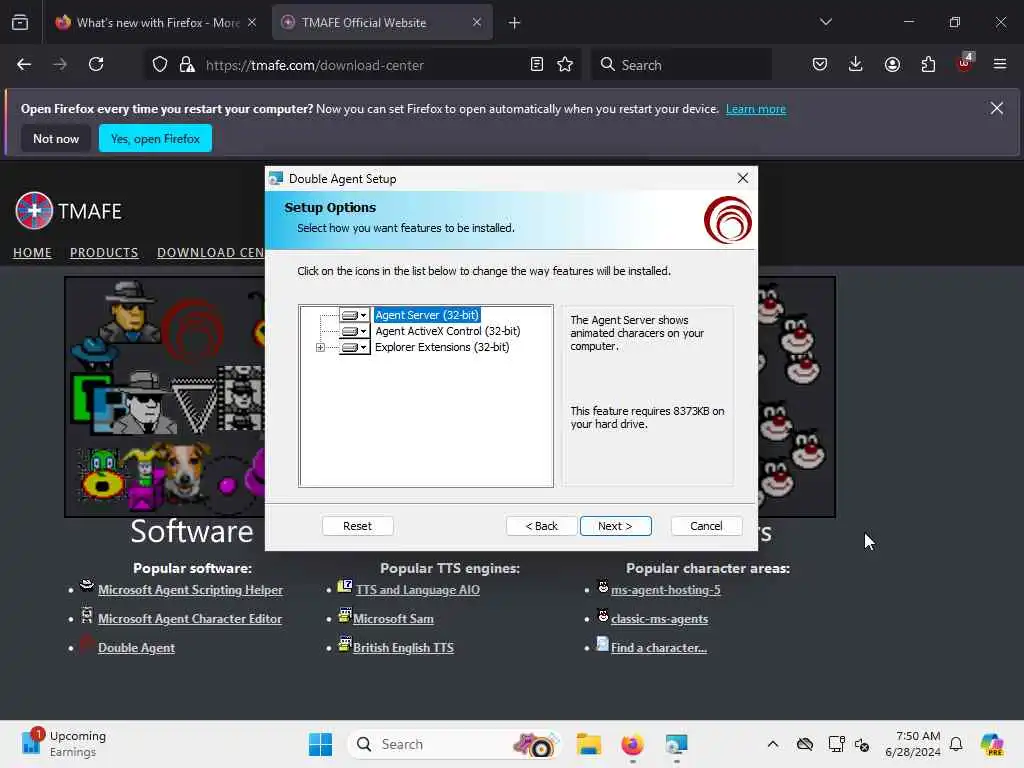The height and width of the screenshot is (768, 1024).
Task: Open Microsoft Sam link
Action: [x=393, y=619]
